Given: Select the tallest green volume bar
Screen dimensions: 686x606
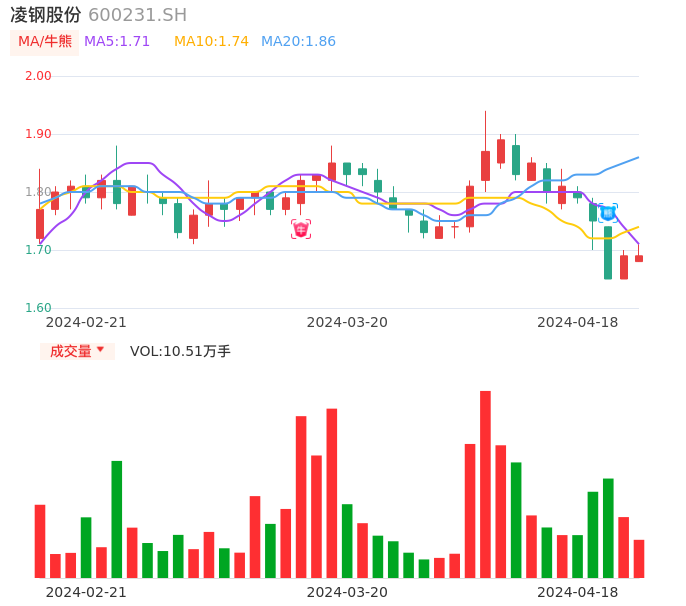Looking at the screenshot, I should tap(117, 519).
